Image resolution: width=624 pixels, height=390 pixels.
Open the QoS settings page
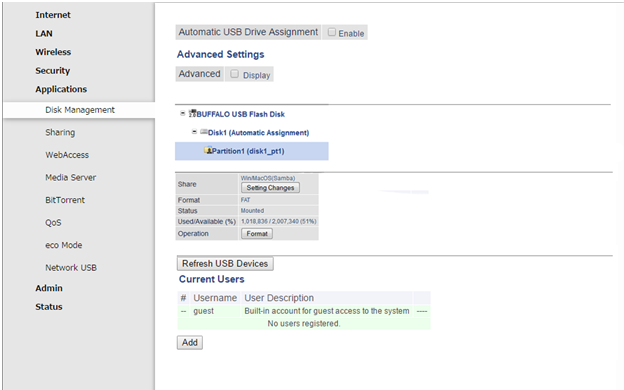pos(53,223)
